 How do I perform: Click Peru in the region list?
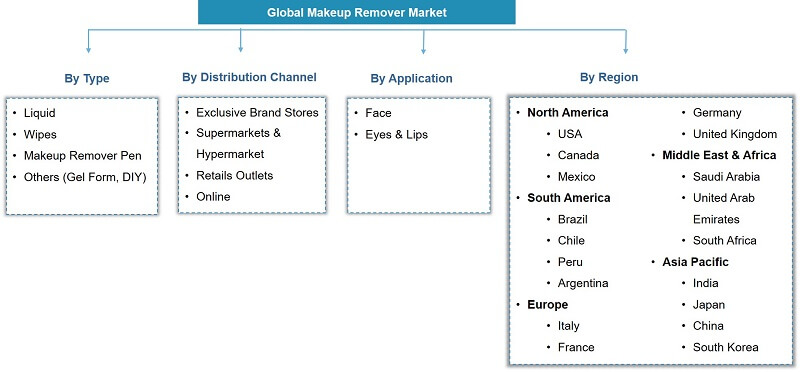tap(570, 262)
